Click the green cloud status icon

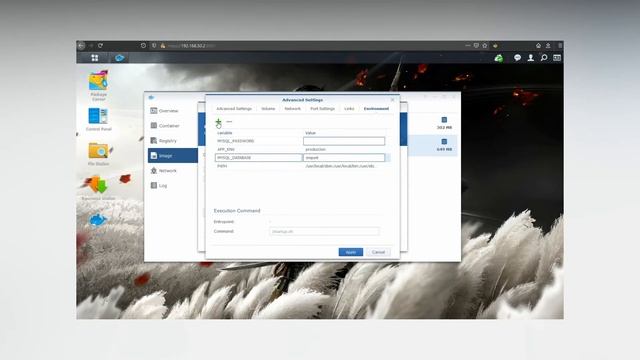coord(499,58)
